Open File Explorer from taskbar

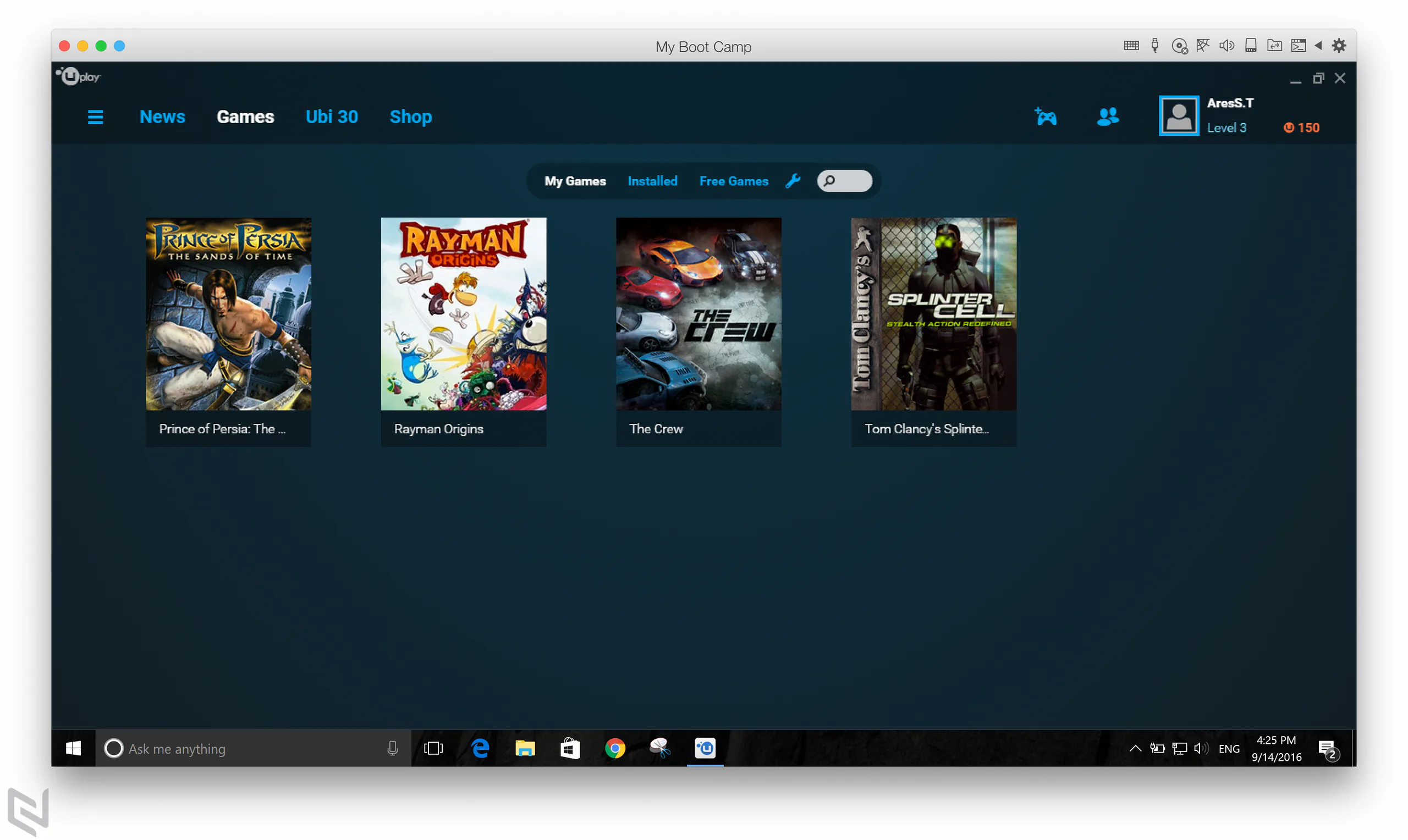[525, 748]
